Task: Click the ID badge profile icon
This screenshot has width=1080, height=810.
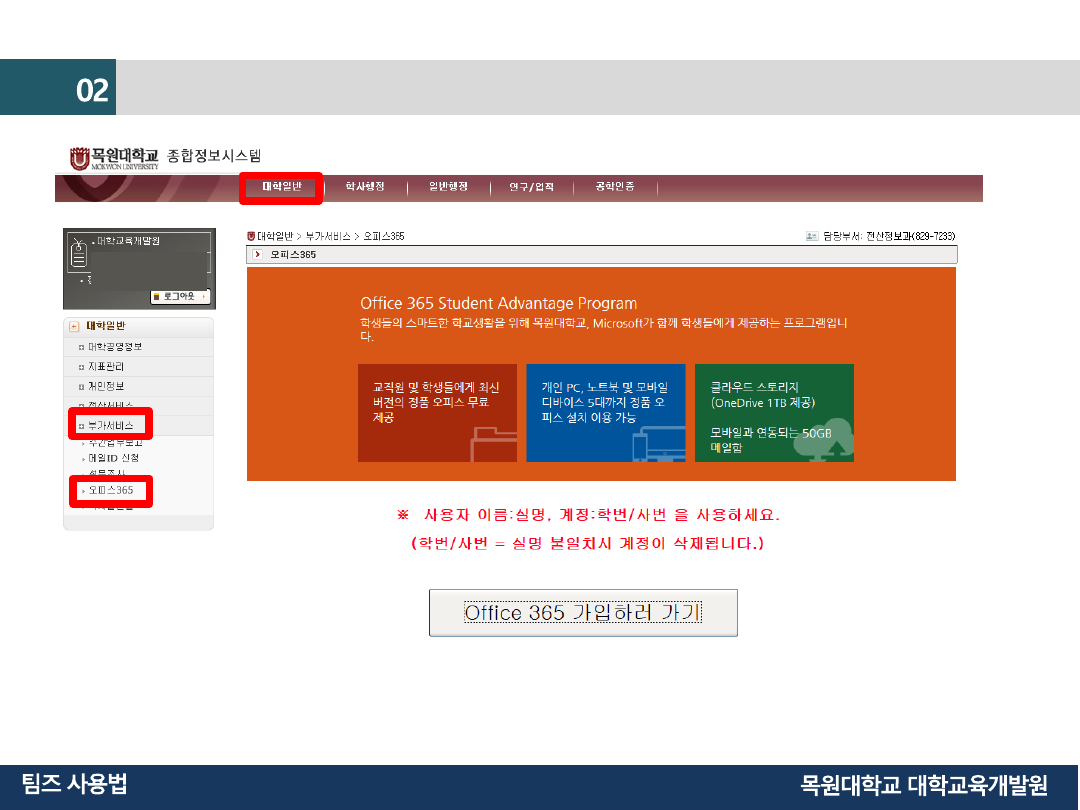Action: 79,259
